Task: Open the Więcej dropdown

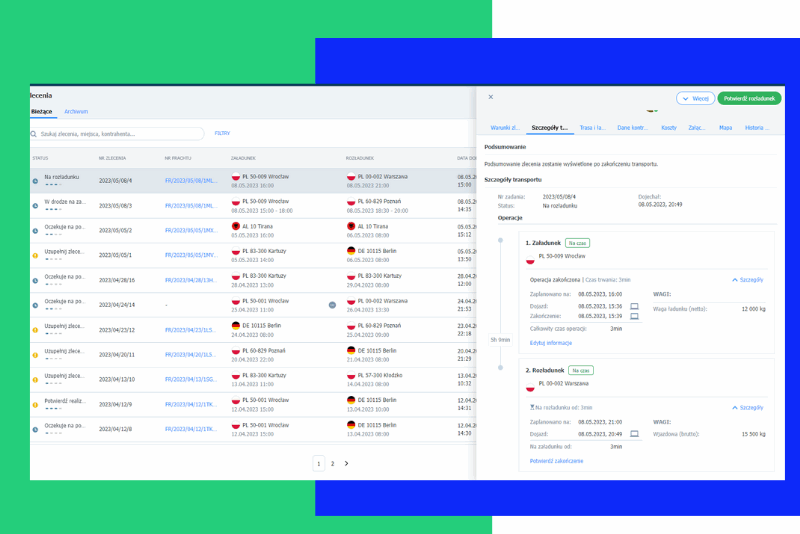Action: coord(695,99)
